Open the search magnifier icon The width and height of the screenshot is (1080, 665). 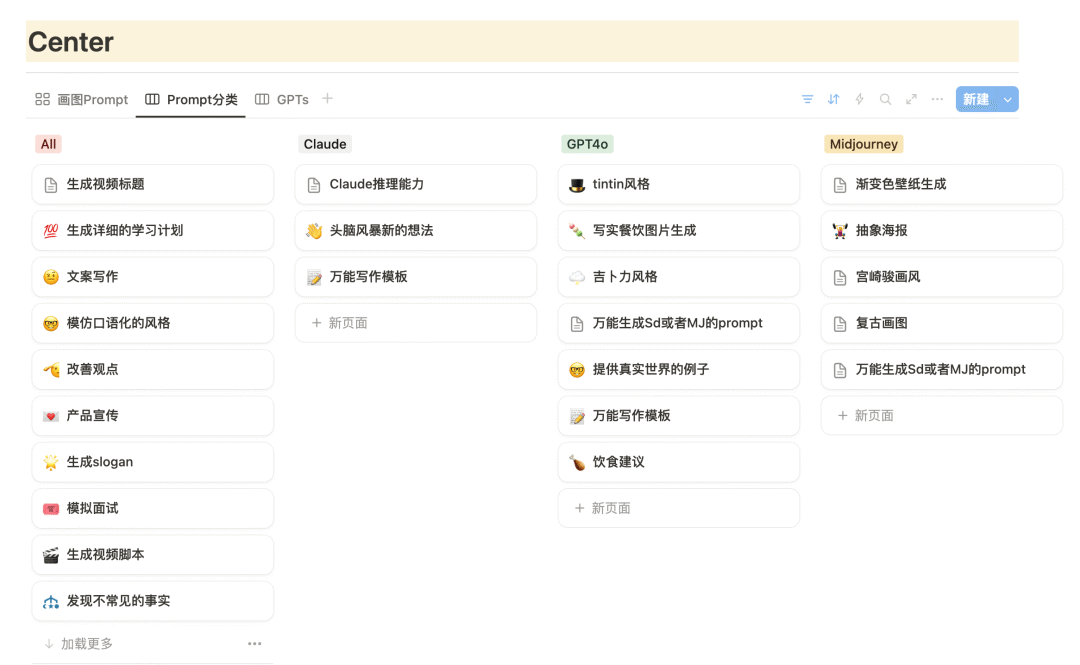pyautogui.click(x=886, y=99)
